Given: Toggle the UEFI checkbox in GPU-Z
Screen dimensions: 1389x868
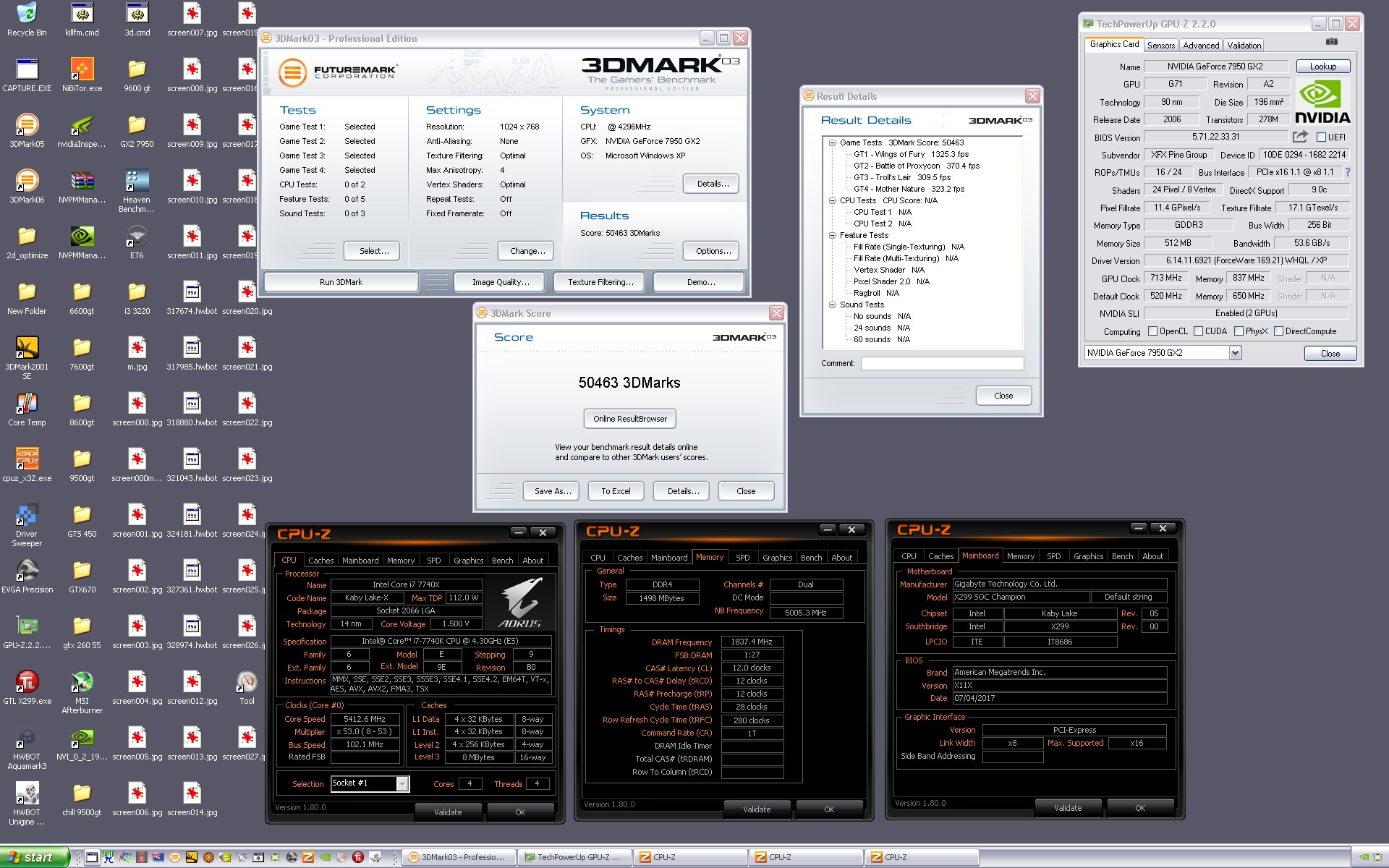Looking at the screenshot, I should click(1321, 137).
